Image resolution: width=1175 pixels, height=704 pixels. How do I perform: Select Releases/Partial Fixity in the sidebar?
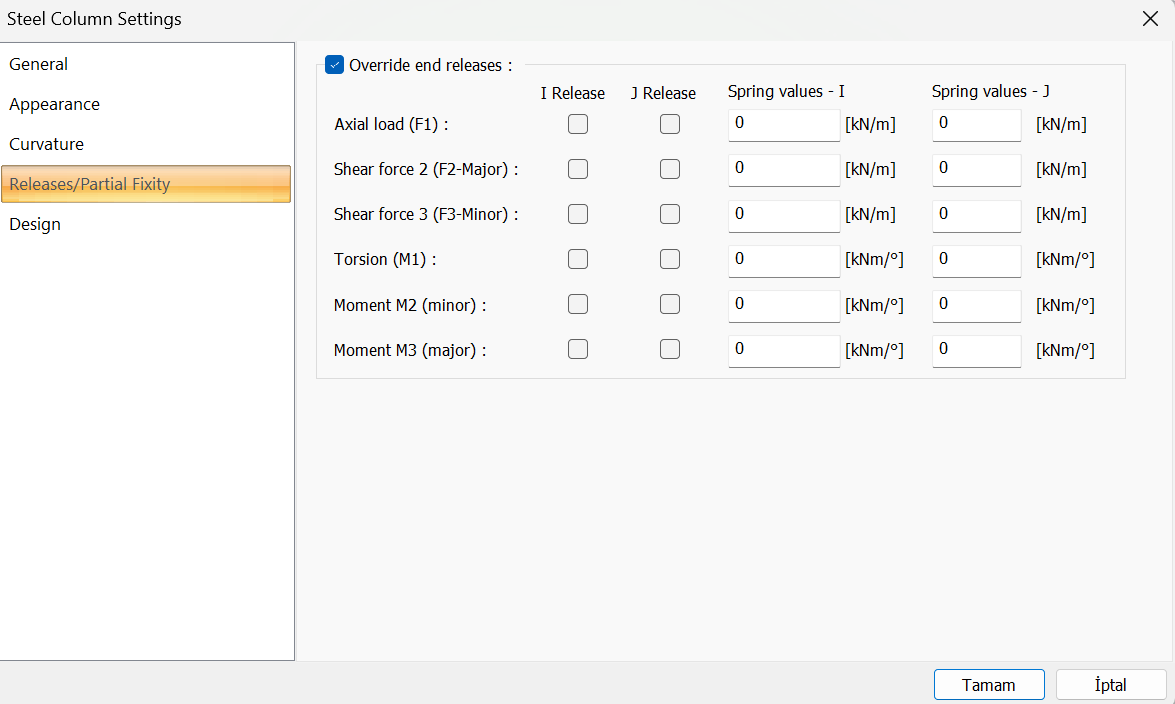point(146,184)
